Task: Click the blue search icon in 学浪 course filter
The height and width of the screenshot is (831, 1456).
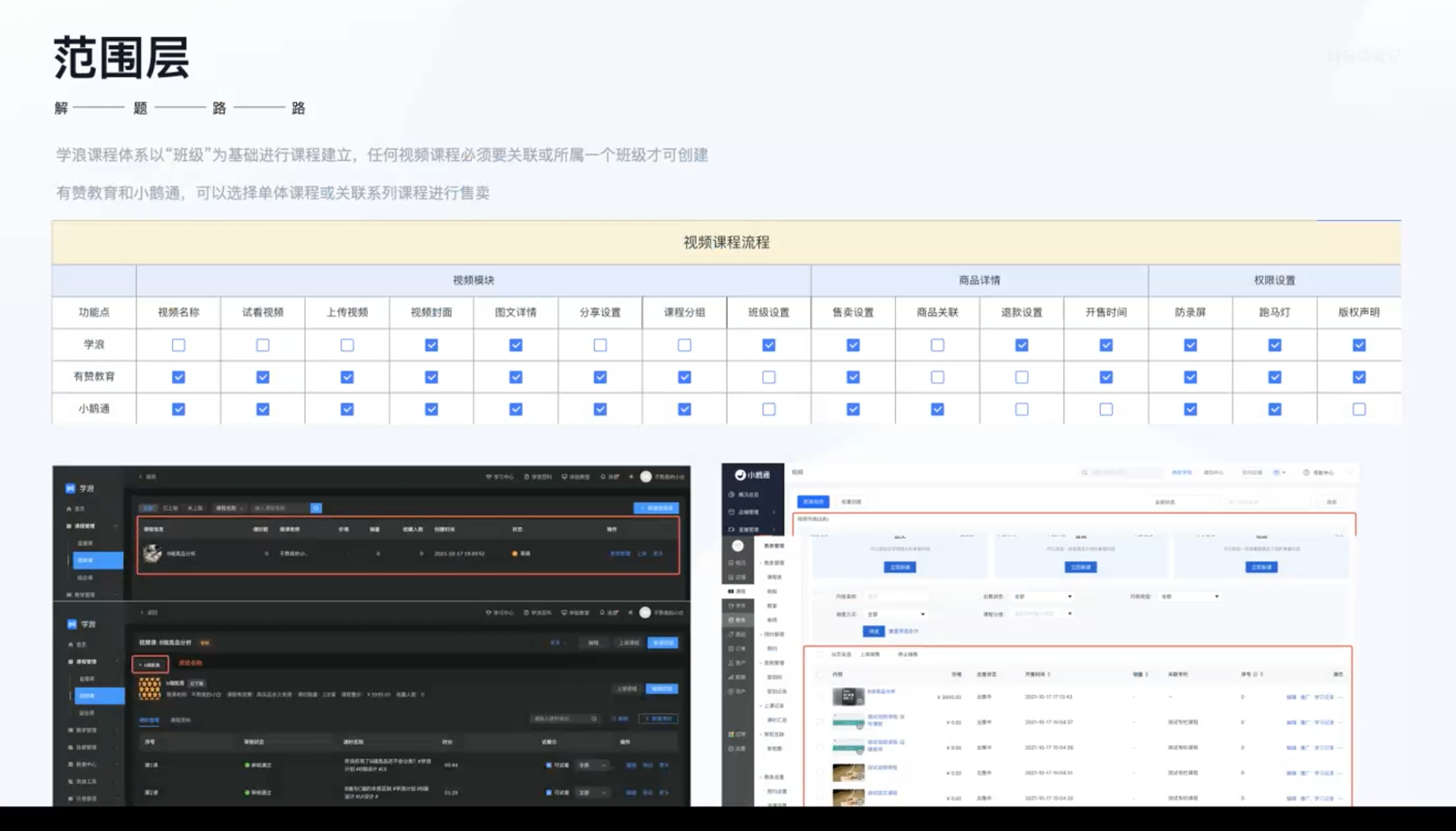Action: coord(316,508)
